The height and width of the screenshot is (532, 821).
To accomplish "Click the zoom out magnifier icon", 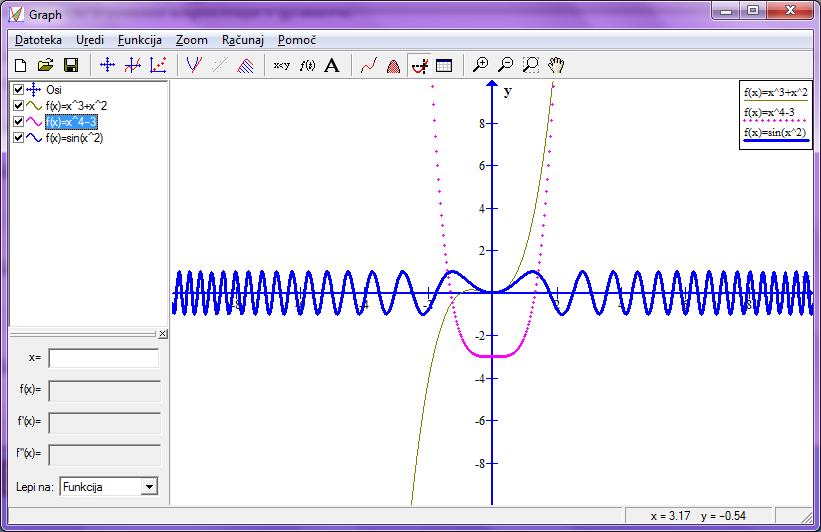I will point(506,65).
